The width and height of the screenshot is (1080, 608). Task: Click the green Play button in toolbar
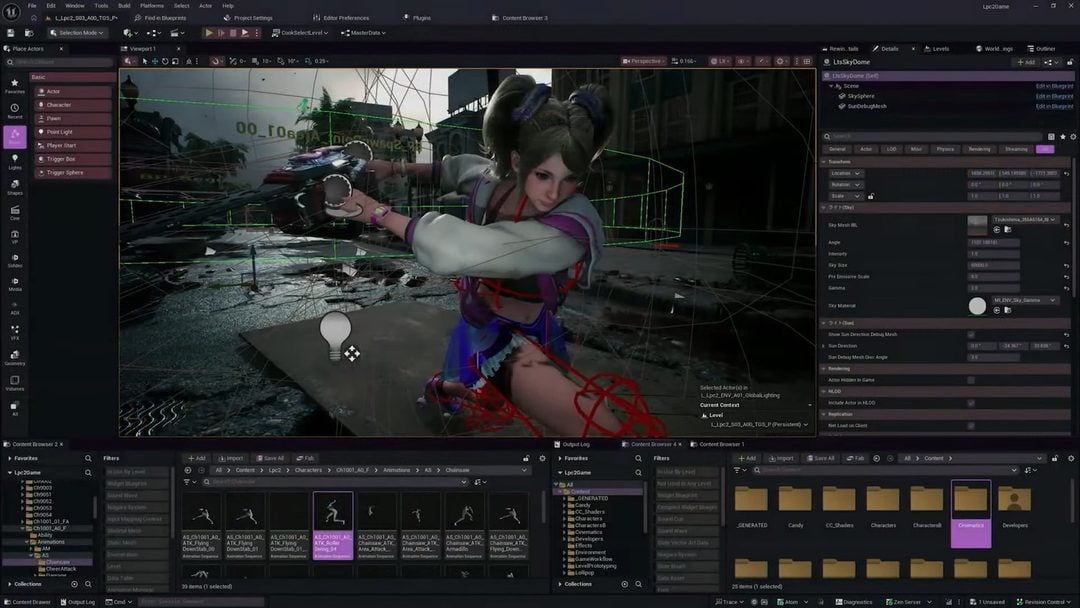(x=208, y=32)
